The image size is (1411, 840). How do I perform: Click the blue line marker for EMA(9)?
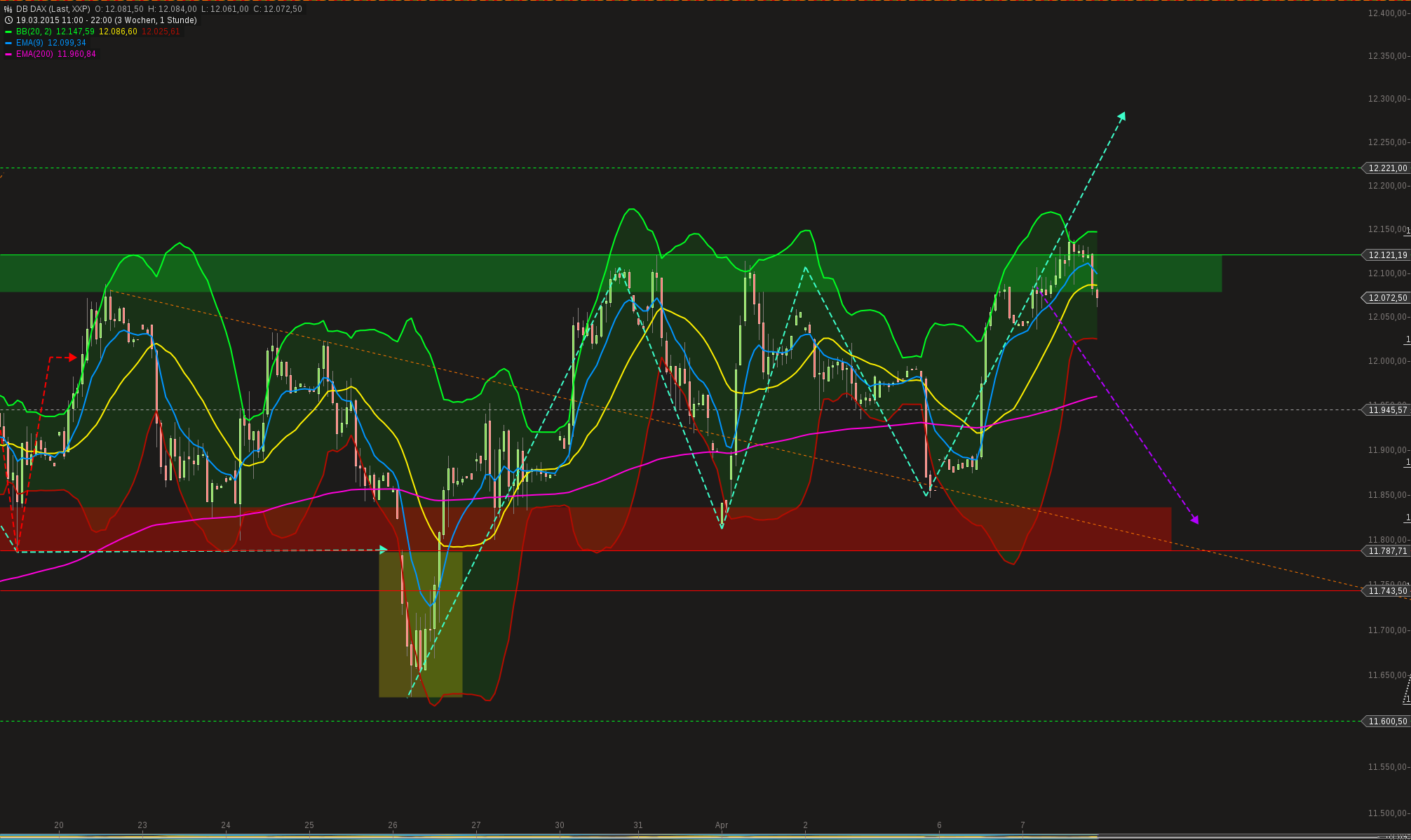(8, 43)
